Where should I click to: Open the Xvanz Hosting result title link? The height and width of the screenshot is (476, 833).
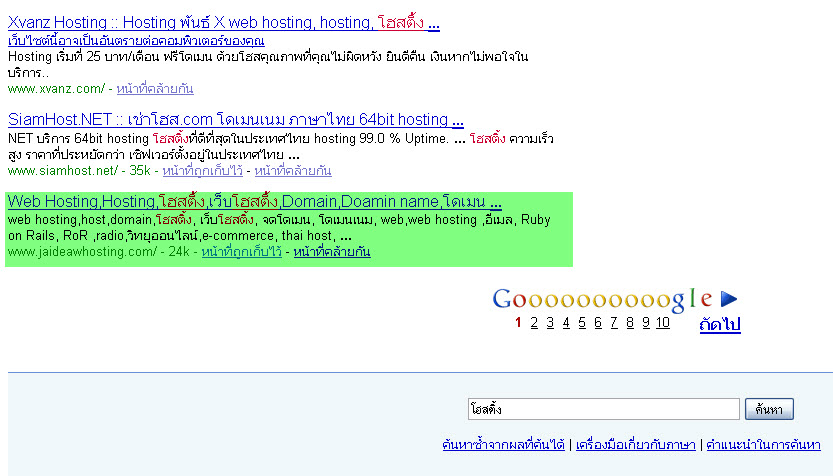click(224, 22)
